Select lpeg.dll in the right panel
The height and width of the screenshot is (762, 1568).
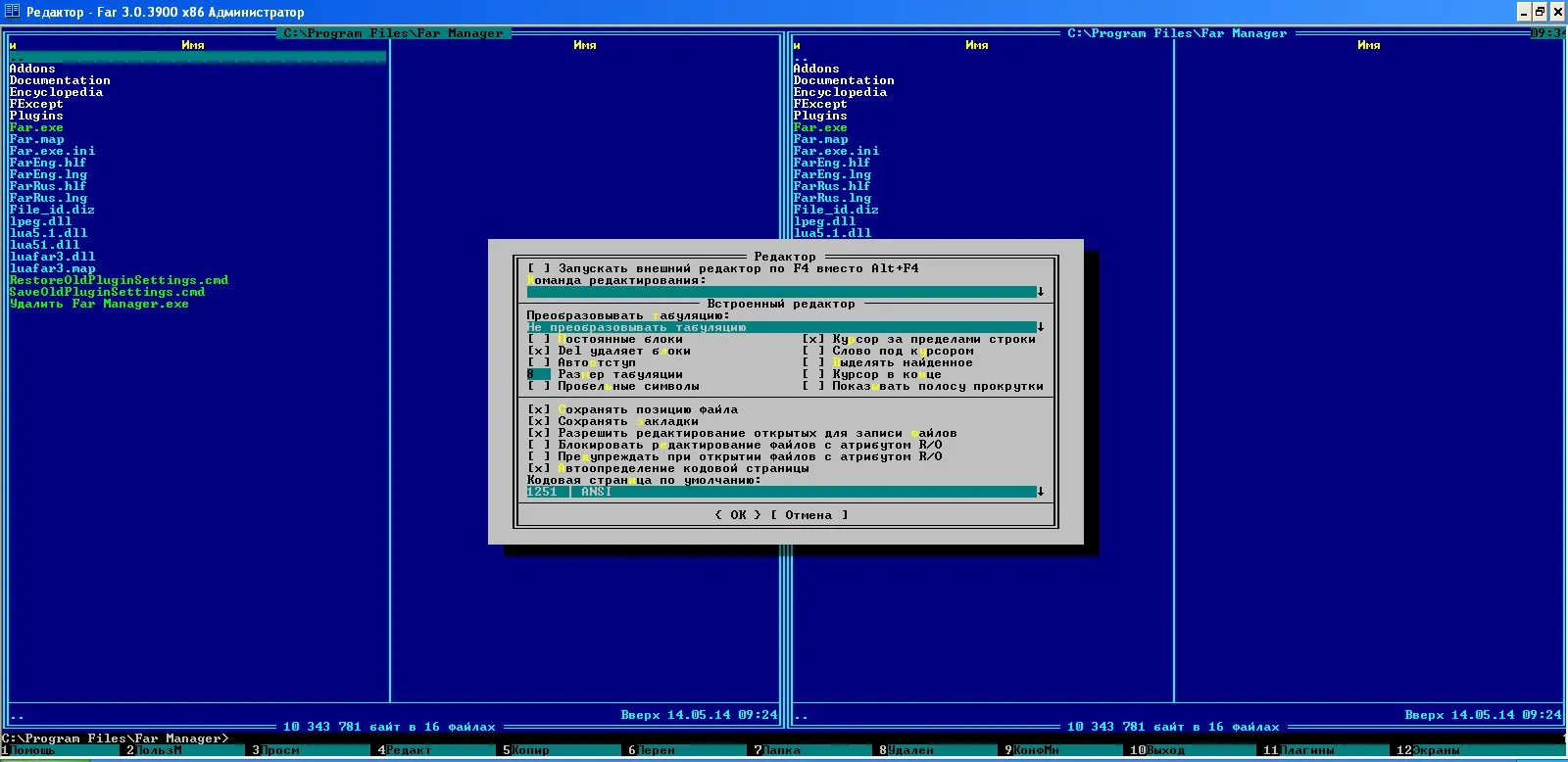tap(824, 221)
